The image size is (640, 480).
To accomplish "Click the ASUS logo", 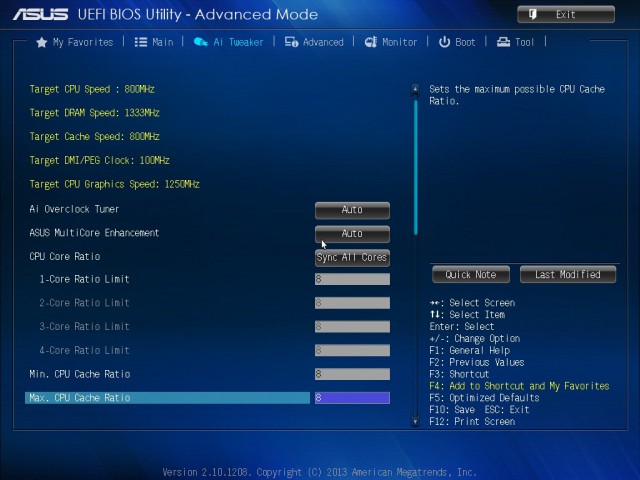I will [x=40, y=15].
